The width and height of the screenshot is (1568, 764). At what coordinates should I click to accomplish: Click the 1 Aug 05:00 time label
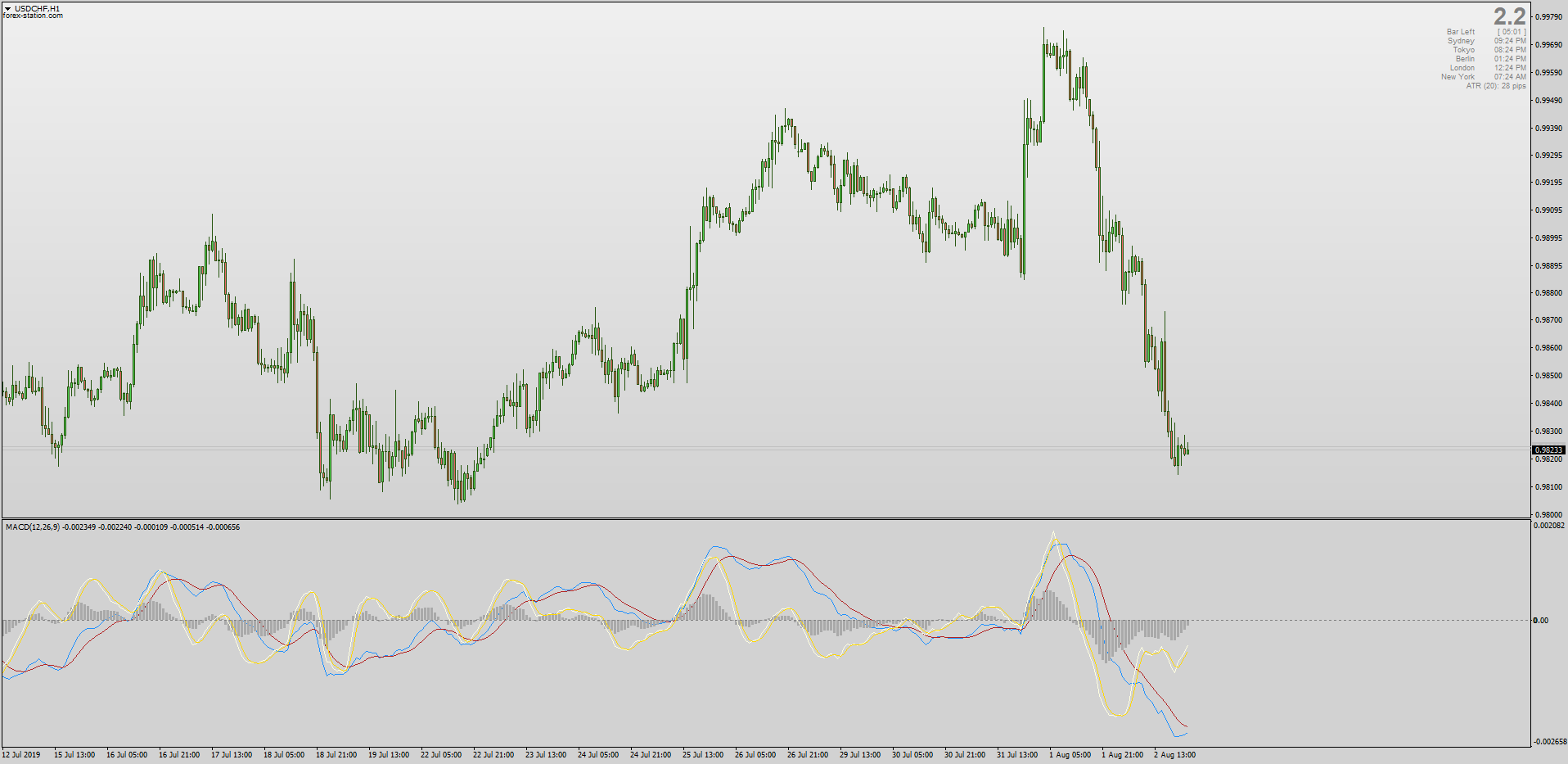(x=1070, y=755)
